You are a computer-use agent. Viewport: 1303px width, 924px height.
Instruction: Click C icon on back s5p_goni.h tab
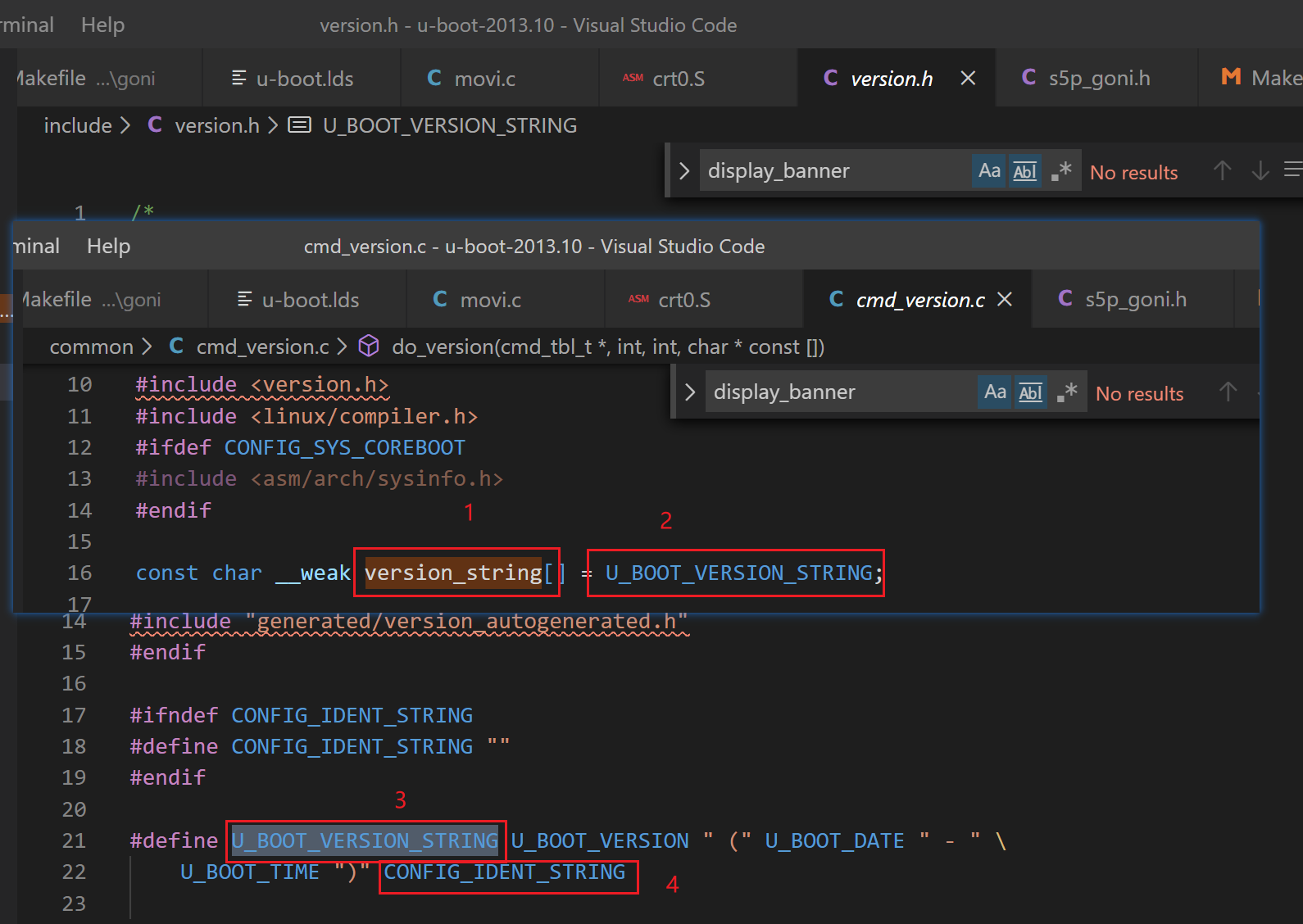pos(1028,77)
